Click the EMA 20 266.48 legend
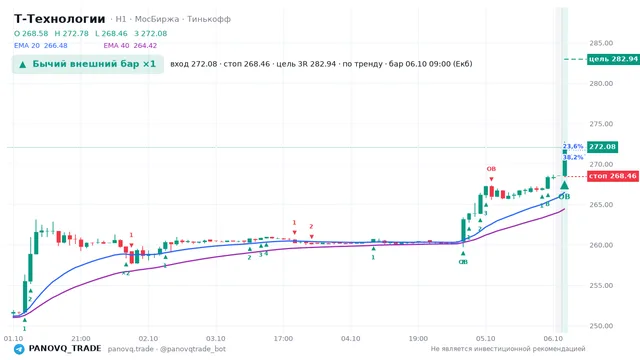The image size is (640, 360). [x=41, y=46]
